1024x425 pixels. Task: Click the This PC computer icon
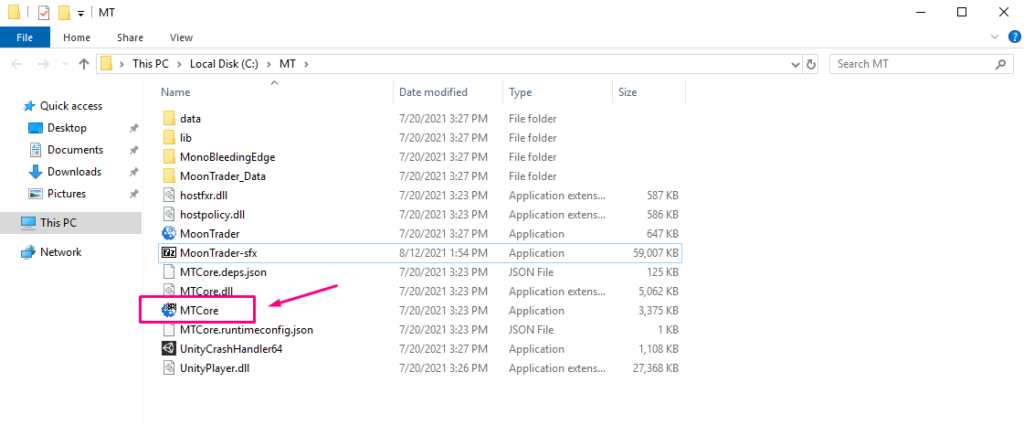(x=28, y=223)
